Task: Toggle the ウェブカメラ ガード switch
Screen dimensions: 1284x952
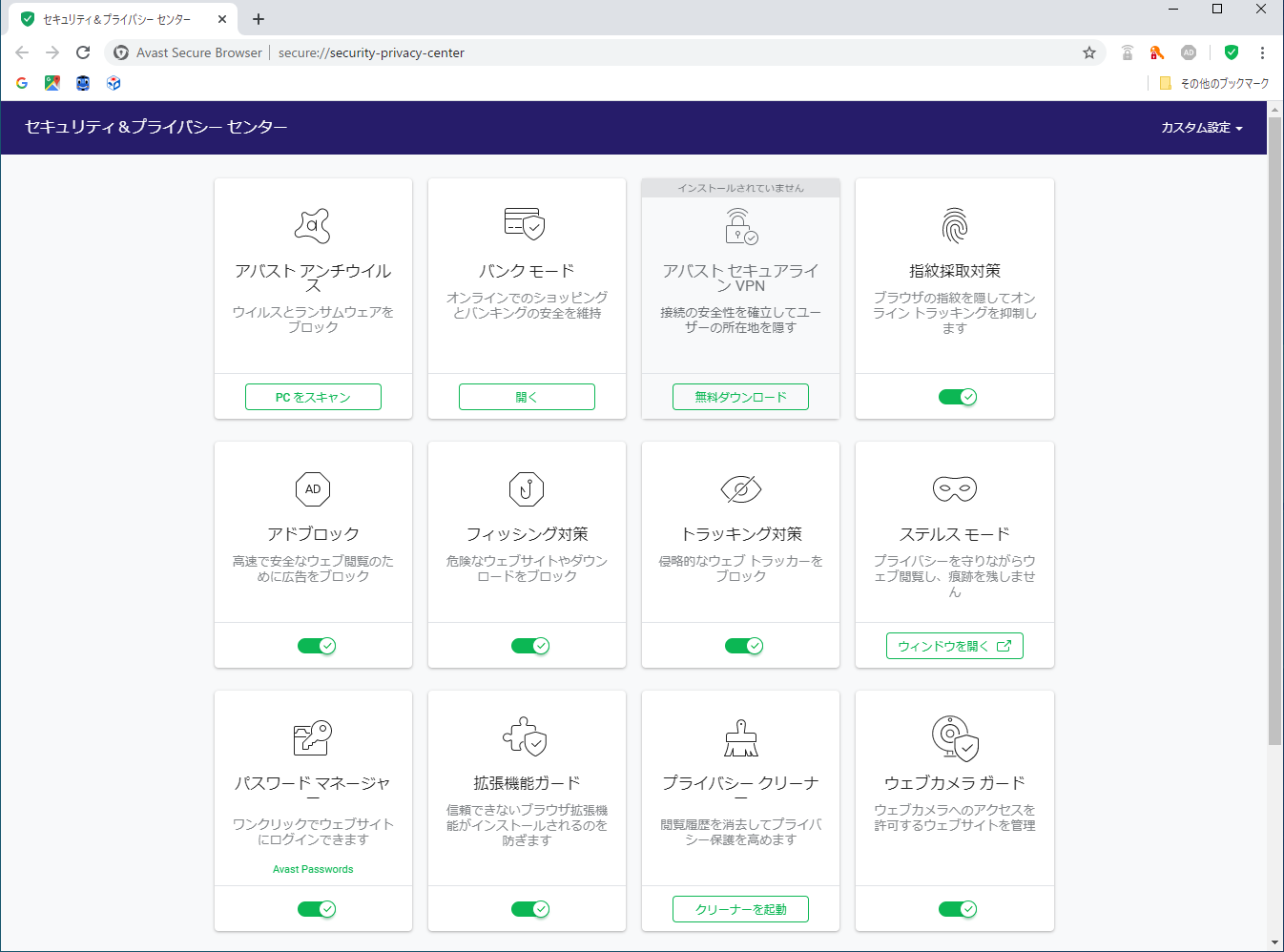Action: [x=958, y=909]
